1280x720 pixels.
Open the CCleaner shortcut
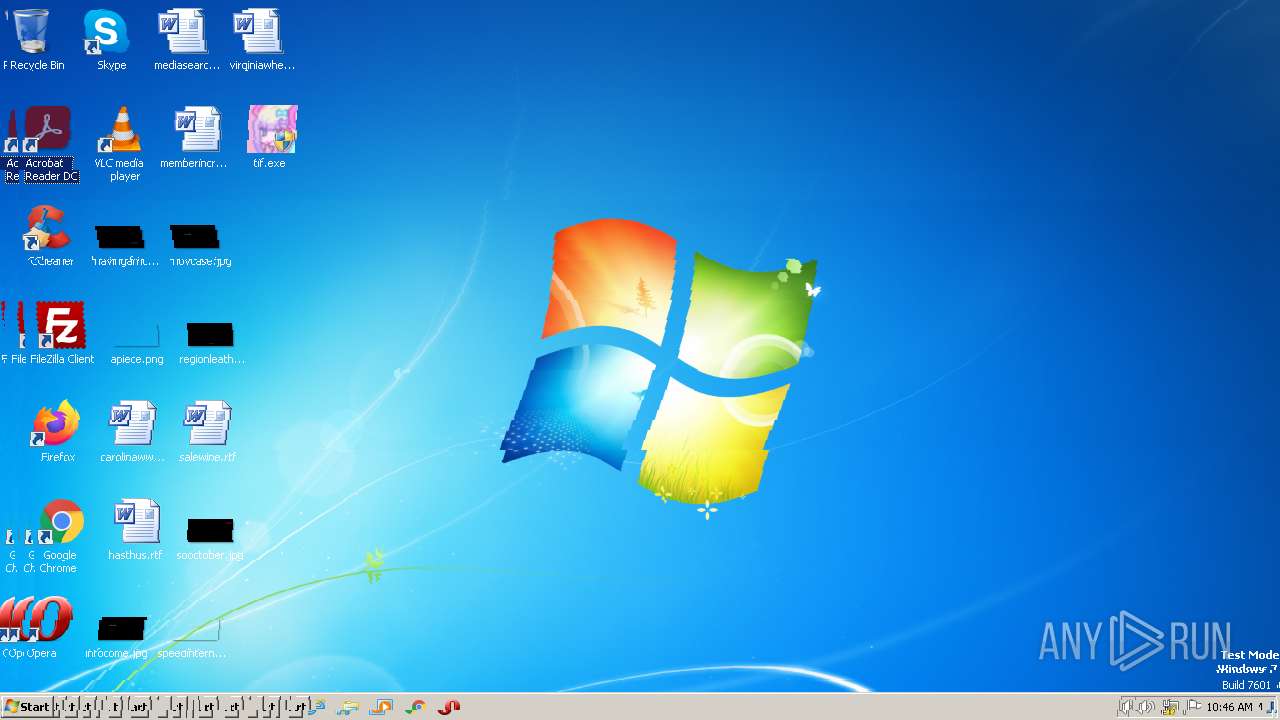tap(49, 236)
